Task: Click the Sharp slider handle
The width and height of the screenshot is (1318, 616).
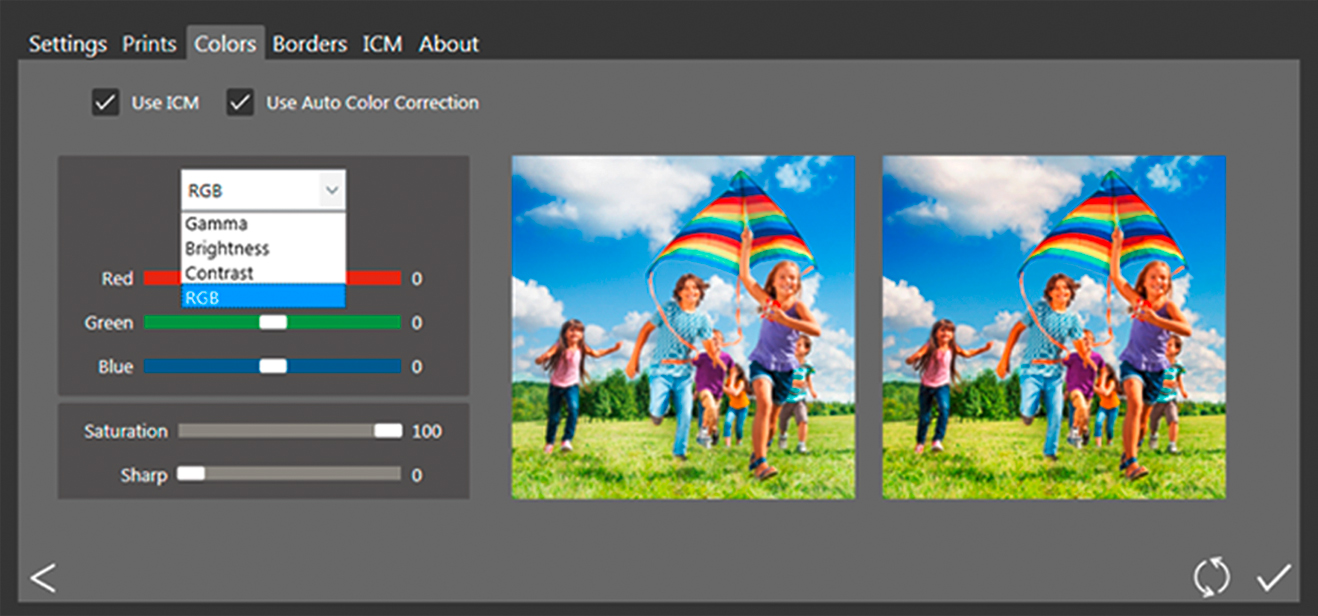Action: tap(191, 474)
